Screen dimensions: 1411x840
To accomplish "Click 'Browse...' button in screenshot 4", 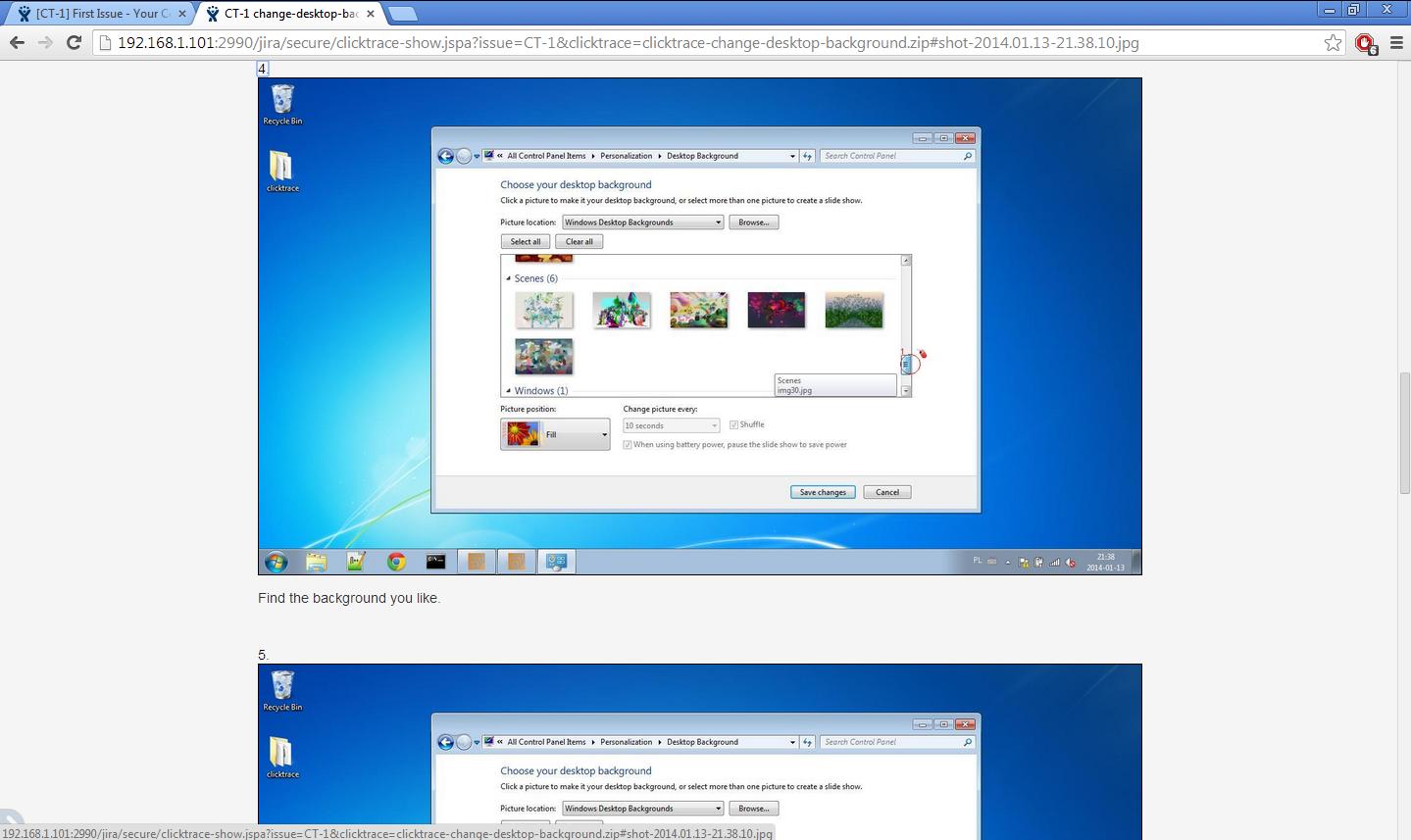I will 753,222.
